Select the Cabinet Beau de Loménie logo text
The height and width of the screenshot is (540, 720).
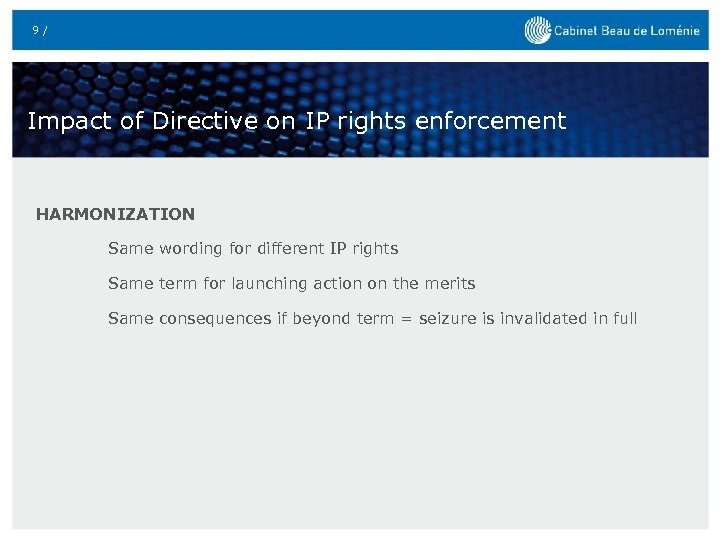[626, 31]
